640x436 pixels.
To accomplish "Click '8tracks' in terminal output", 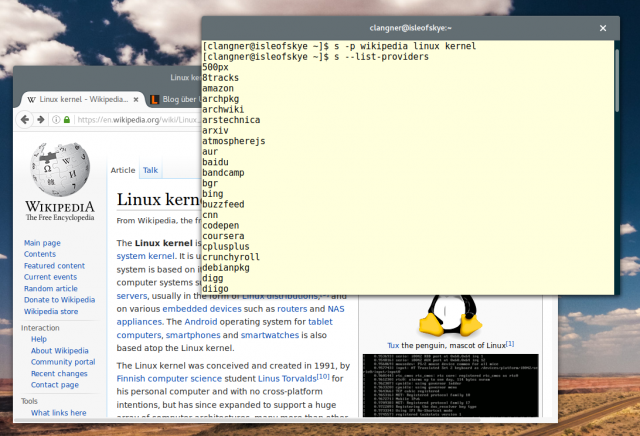I will [x=220, y=78].
